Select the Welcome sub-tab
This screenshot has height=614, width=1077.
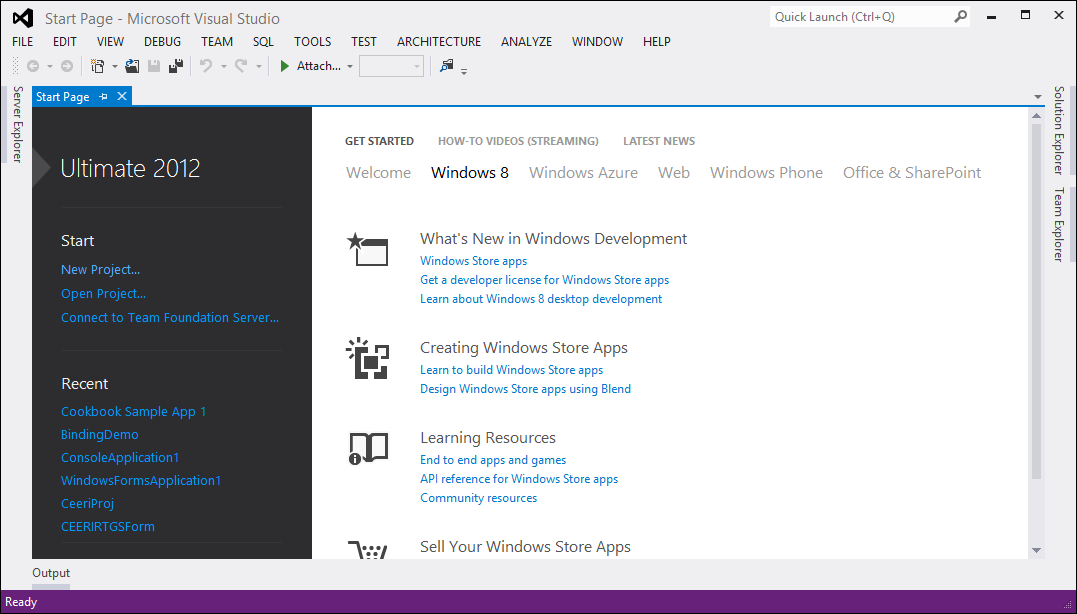point(378,172)
